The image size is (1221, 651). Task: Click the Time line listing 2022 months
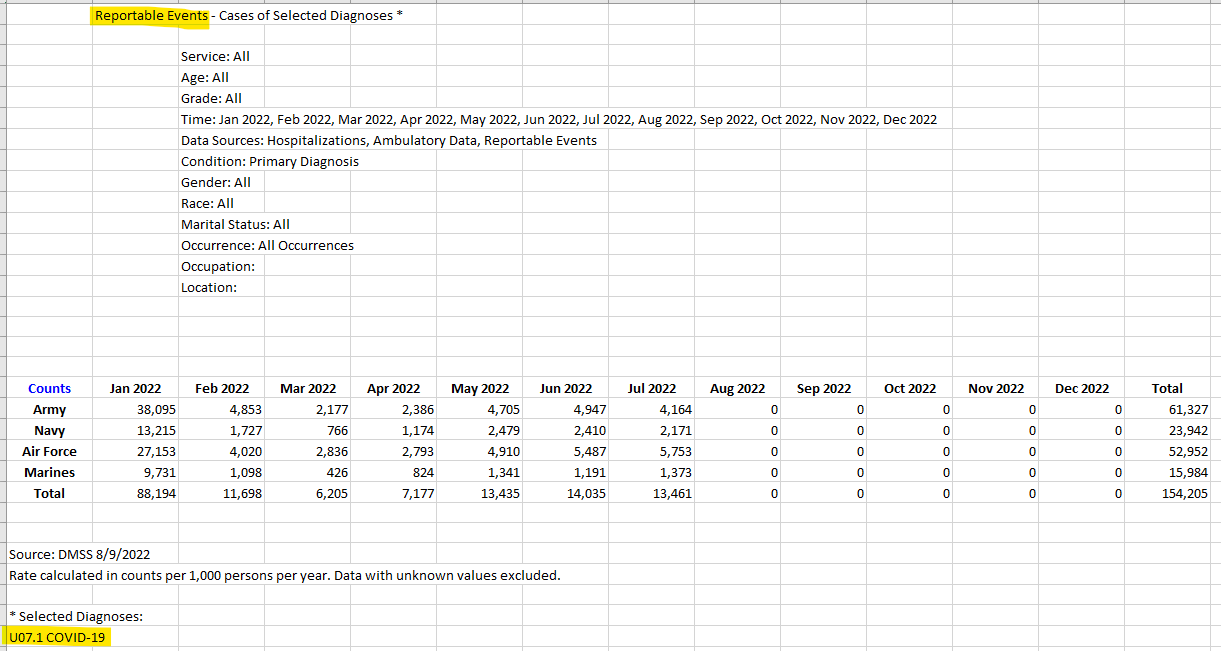tap(559, 119)
